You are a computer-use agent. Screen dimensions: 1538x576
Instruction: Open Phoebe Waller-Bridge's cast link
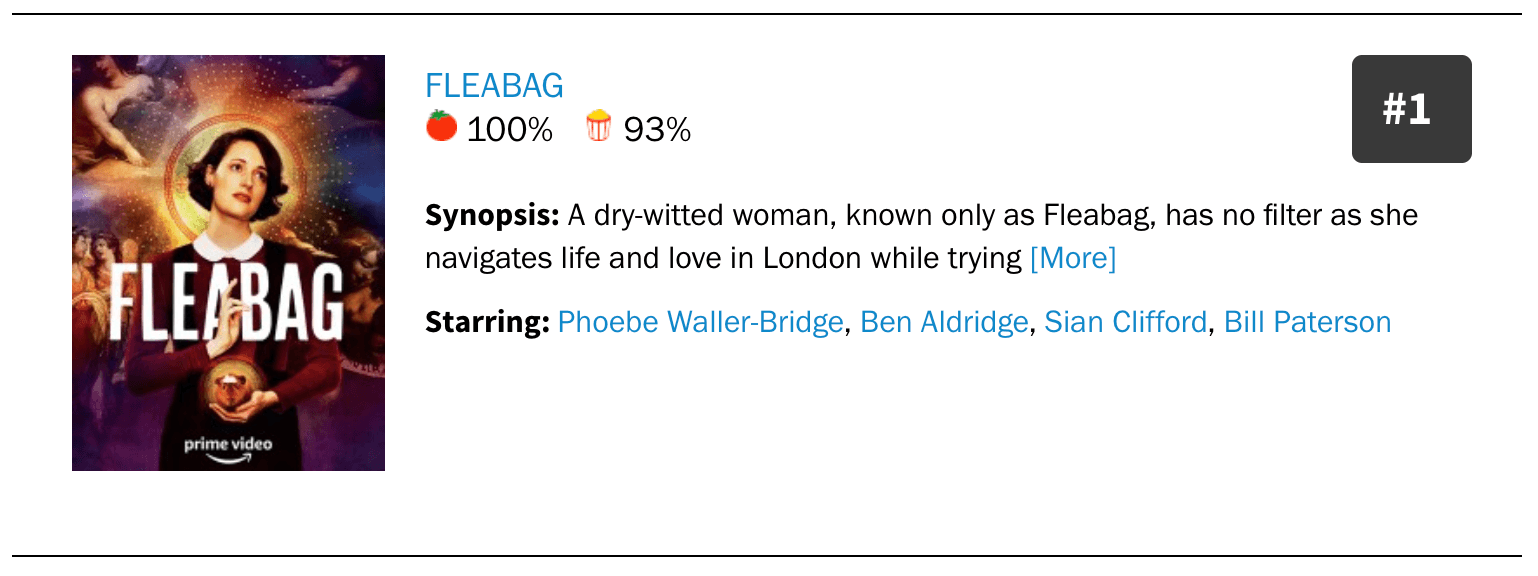(700, 322)
